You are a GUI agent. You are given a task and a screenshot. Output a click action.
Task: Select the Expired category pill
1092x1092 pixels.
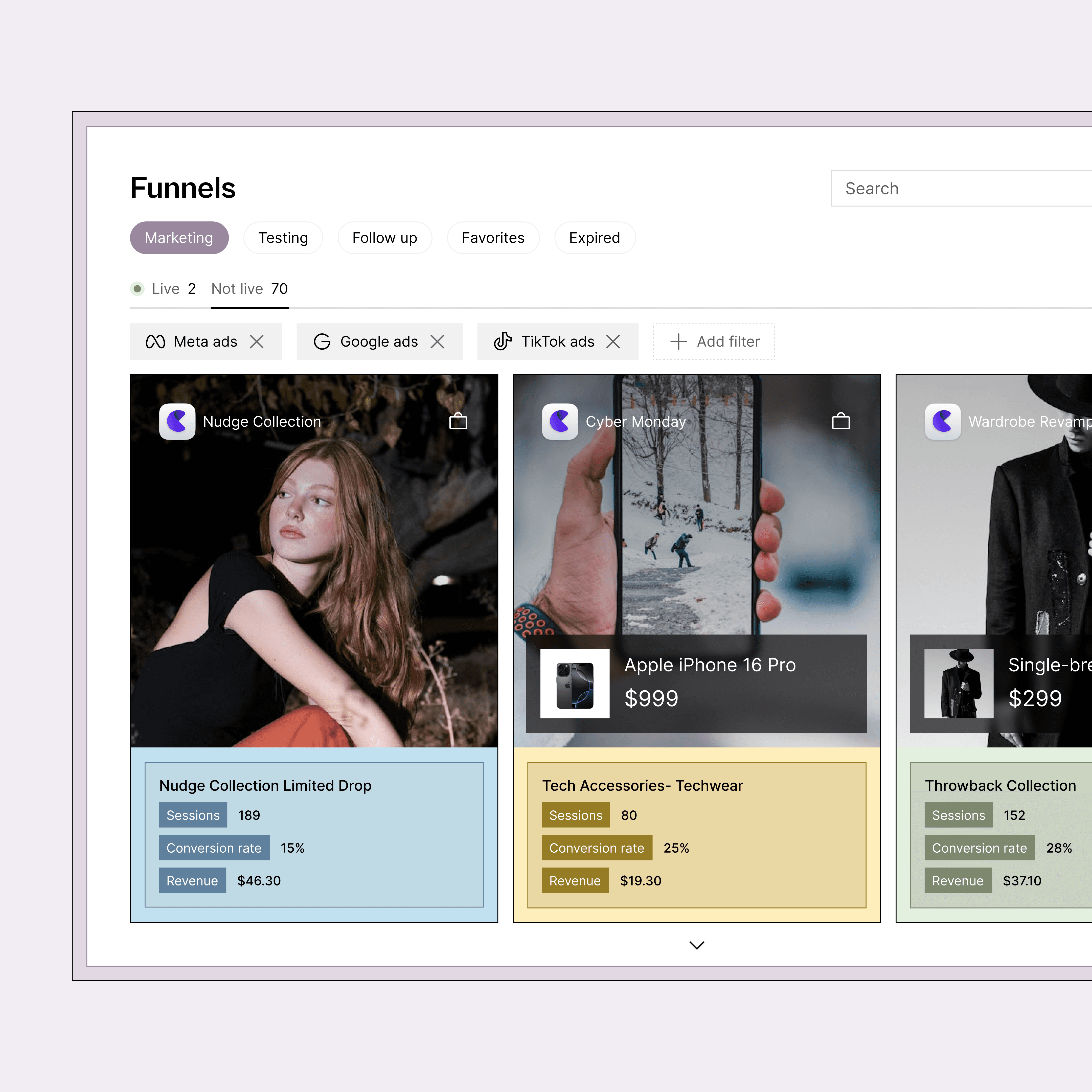point(595,238)
